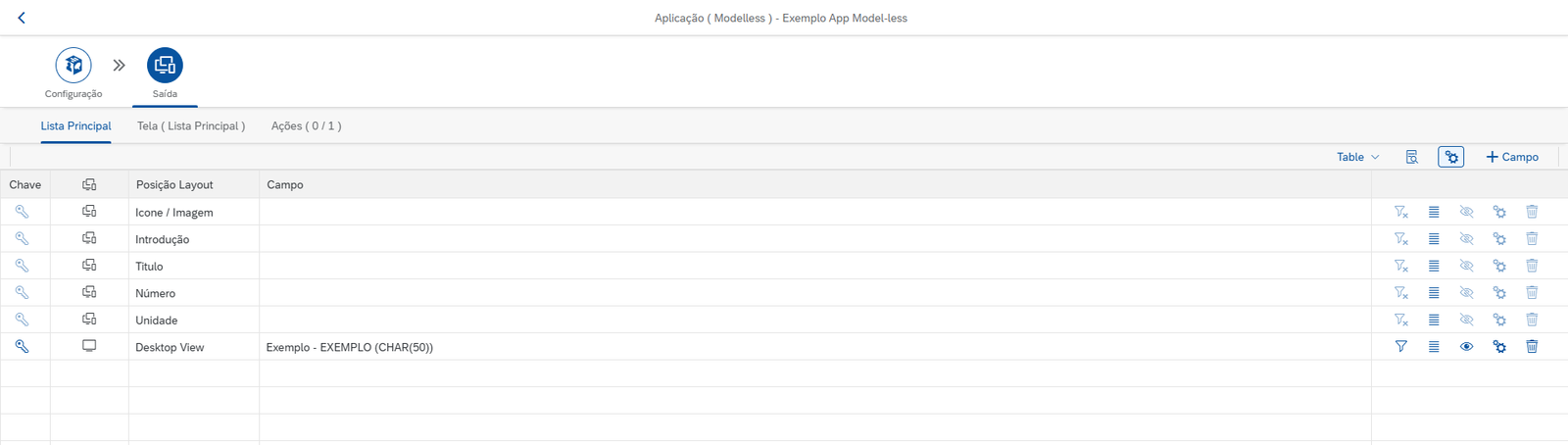
Task: Click the list lines icon in Título row
Action: point(1434,266)
